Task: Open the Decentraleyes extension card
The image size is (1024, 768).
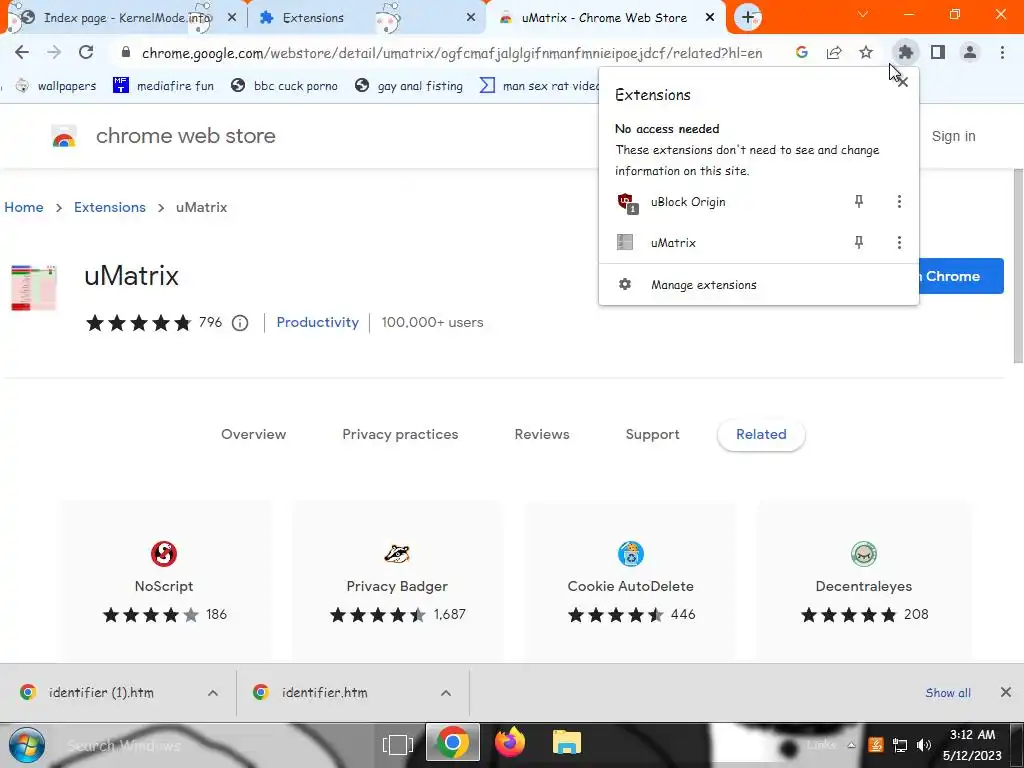Action: coord(863,581)
